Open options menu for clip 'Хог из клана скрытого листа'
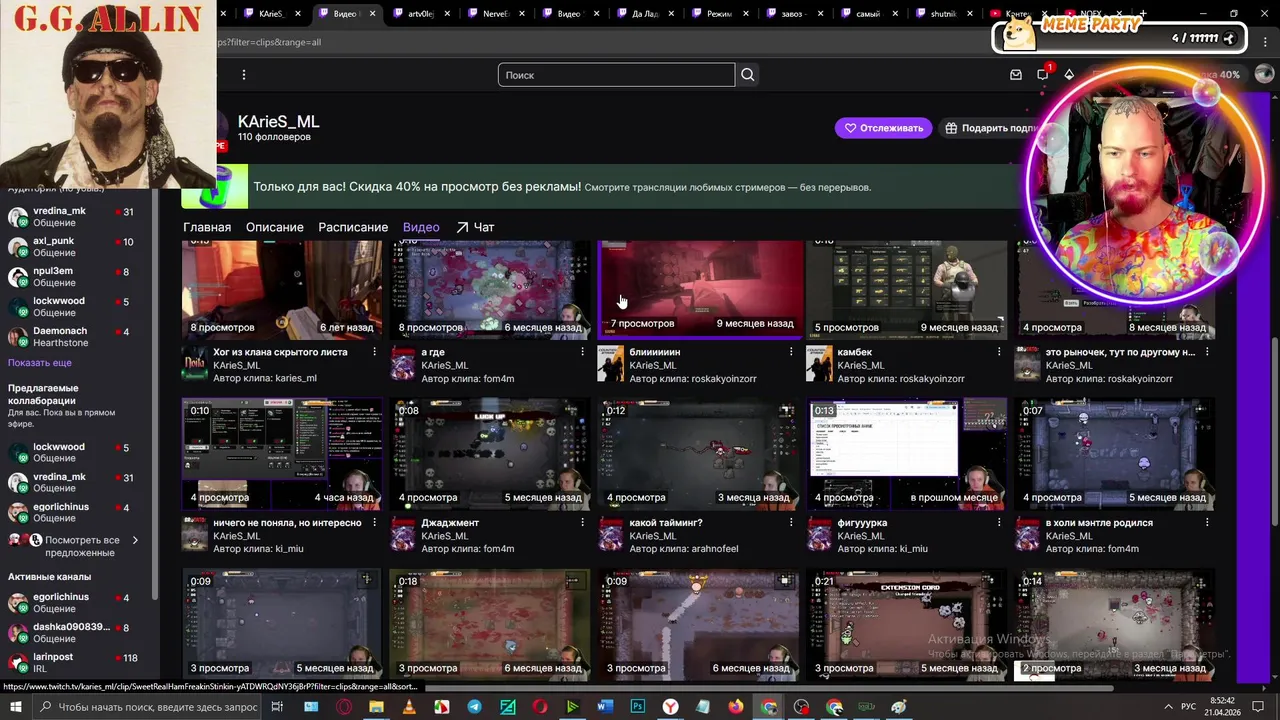The image size is (1280, 720). point(375,352)
